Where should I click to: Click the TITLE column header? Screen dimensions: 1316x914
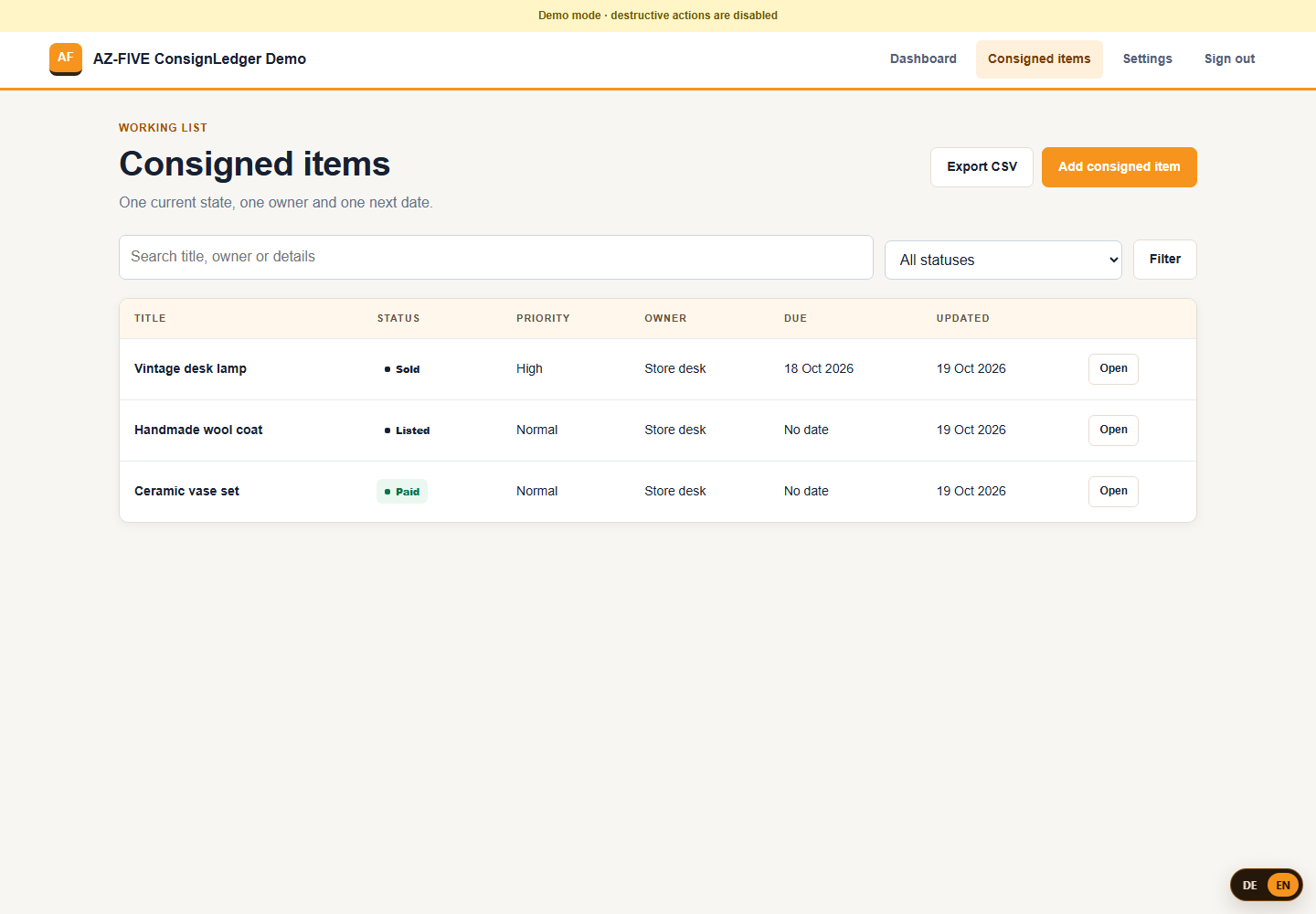click(150, 318)
